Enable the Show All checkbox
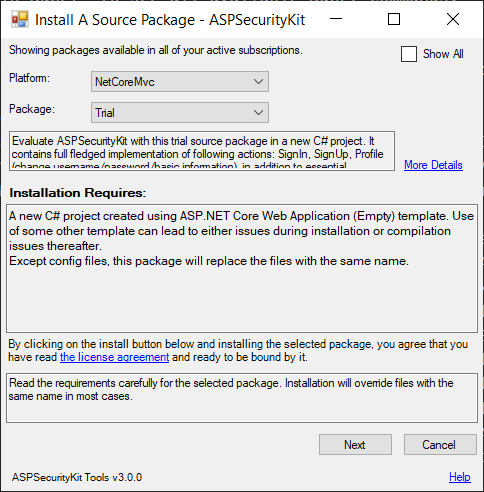This screenshot has height=492, width=484. (409, 54)
